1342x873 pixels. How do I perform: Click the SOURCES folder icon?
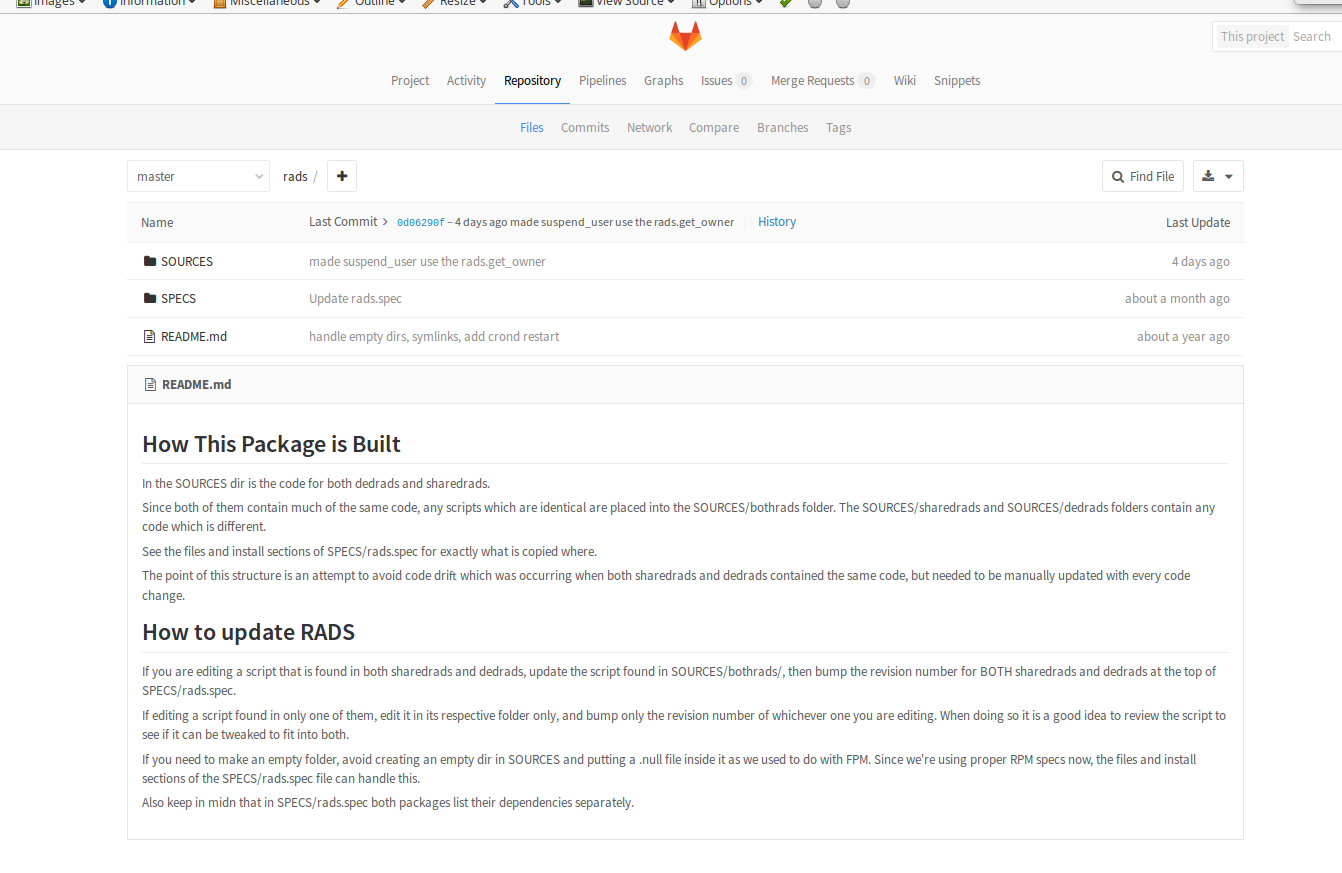click(150, 261)
